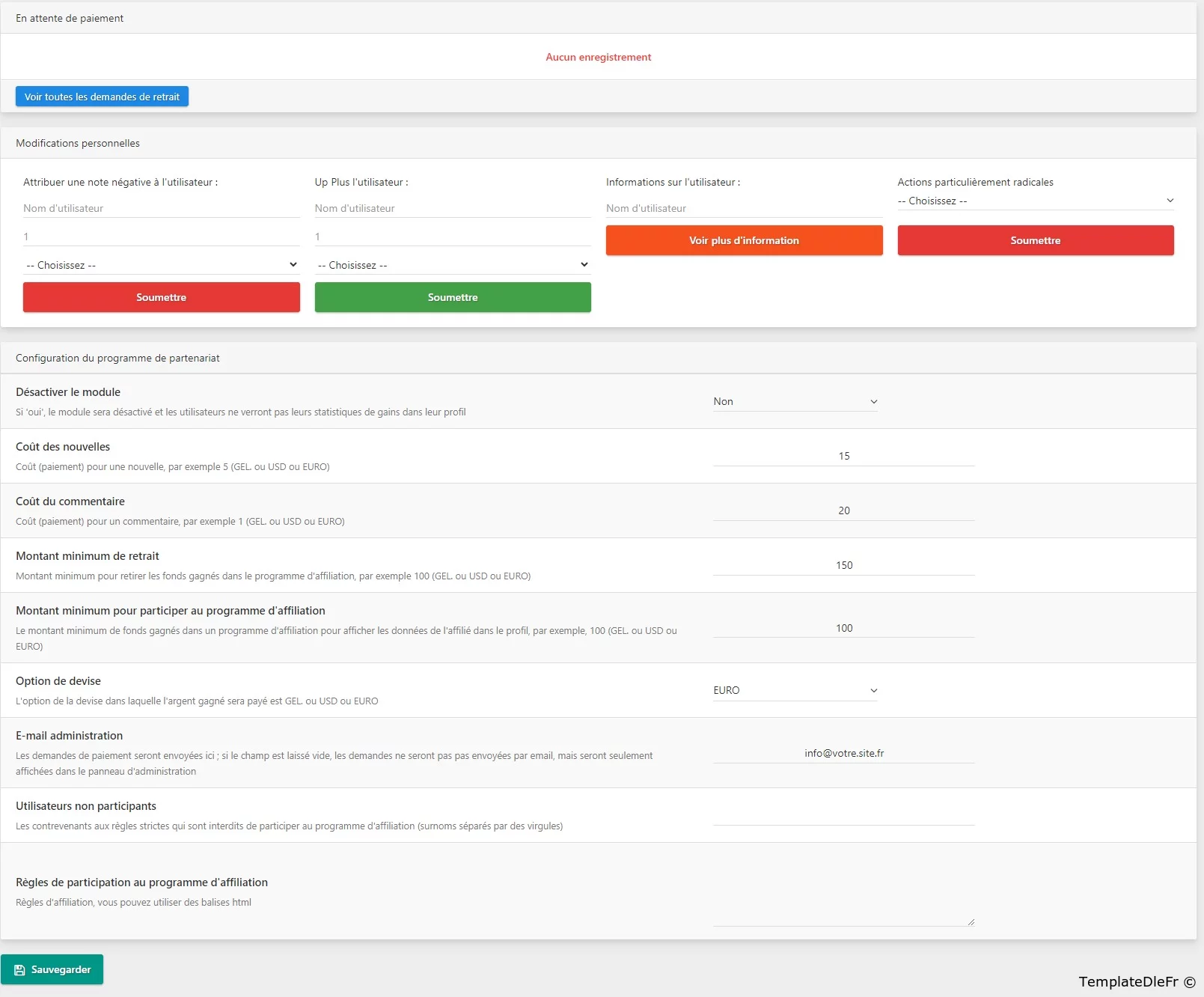Submit the negative note with red Soumettre

[x=161, y=297]
